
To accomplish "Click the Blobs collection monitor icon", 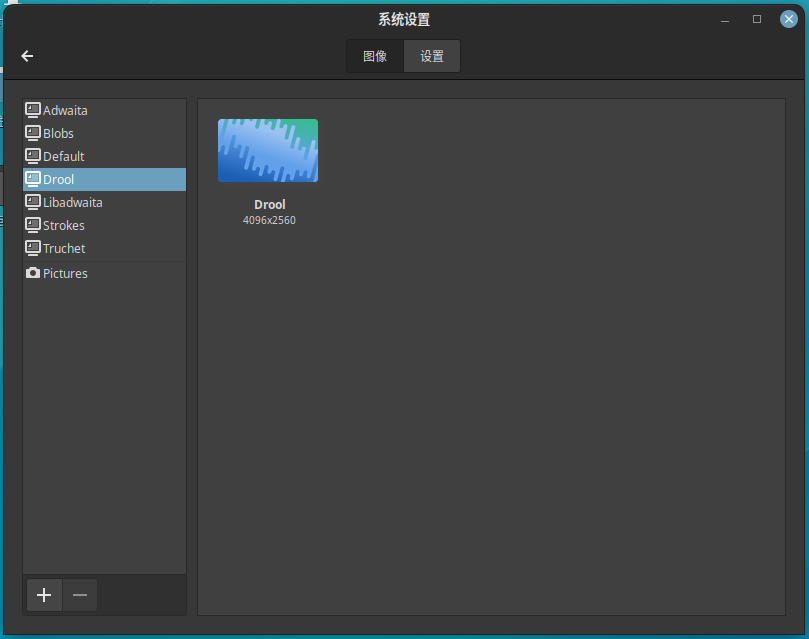I will [x=33, y=133].
